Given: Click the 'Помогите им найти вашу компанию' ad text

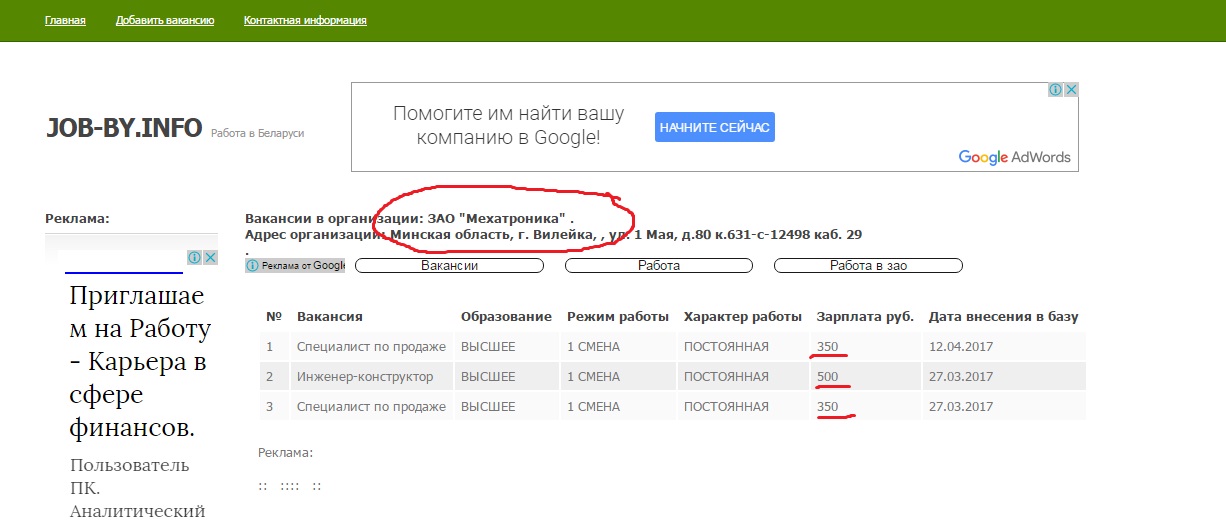Looking at the screenshot, I should click(508, 125).
